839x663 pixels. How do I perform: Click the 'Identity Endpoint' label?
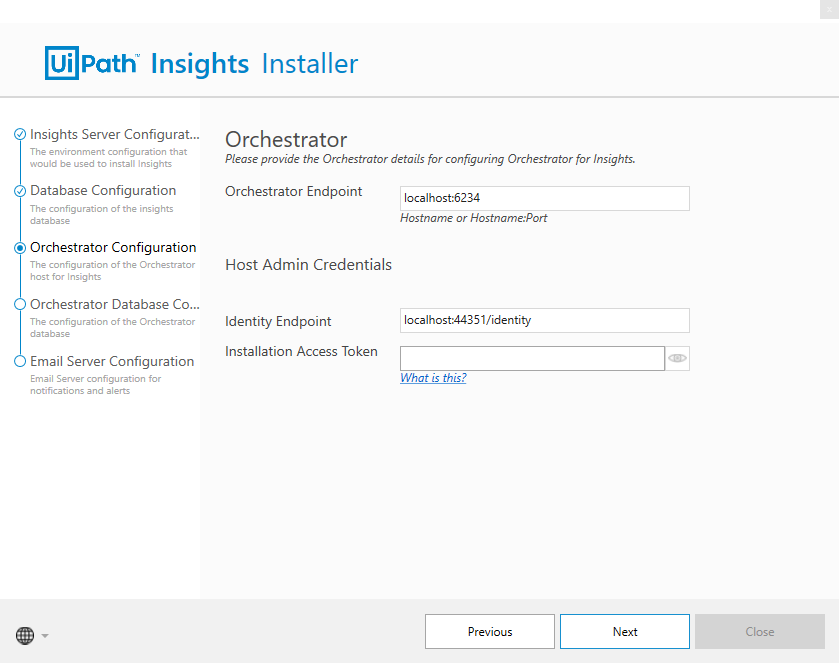(x=278, y=321)
